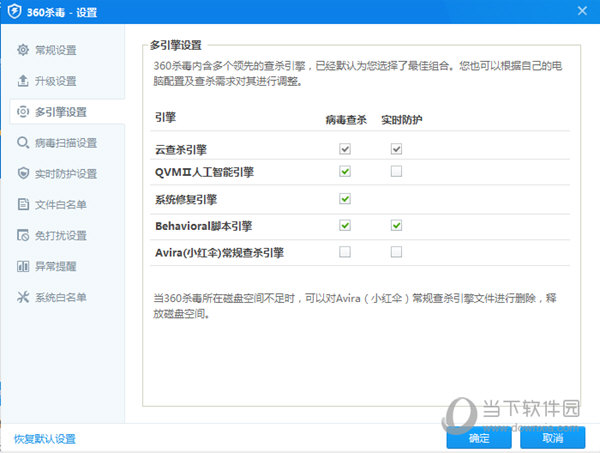This screenshot has height=453, width=600.
Task: Uncheck 病毒查杀 for 云查杀引擎
Action: 345,148
